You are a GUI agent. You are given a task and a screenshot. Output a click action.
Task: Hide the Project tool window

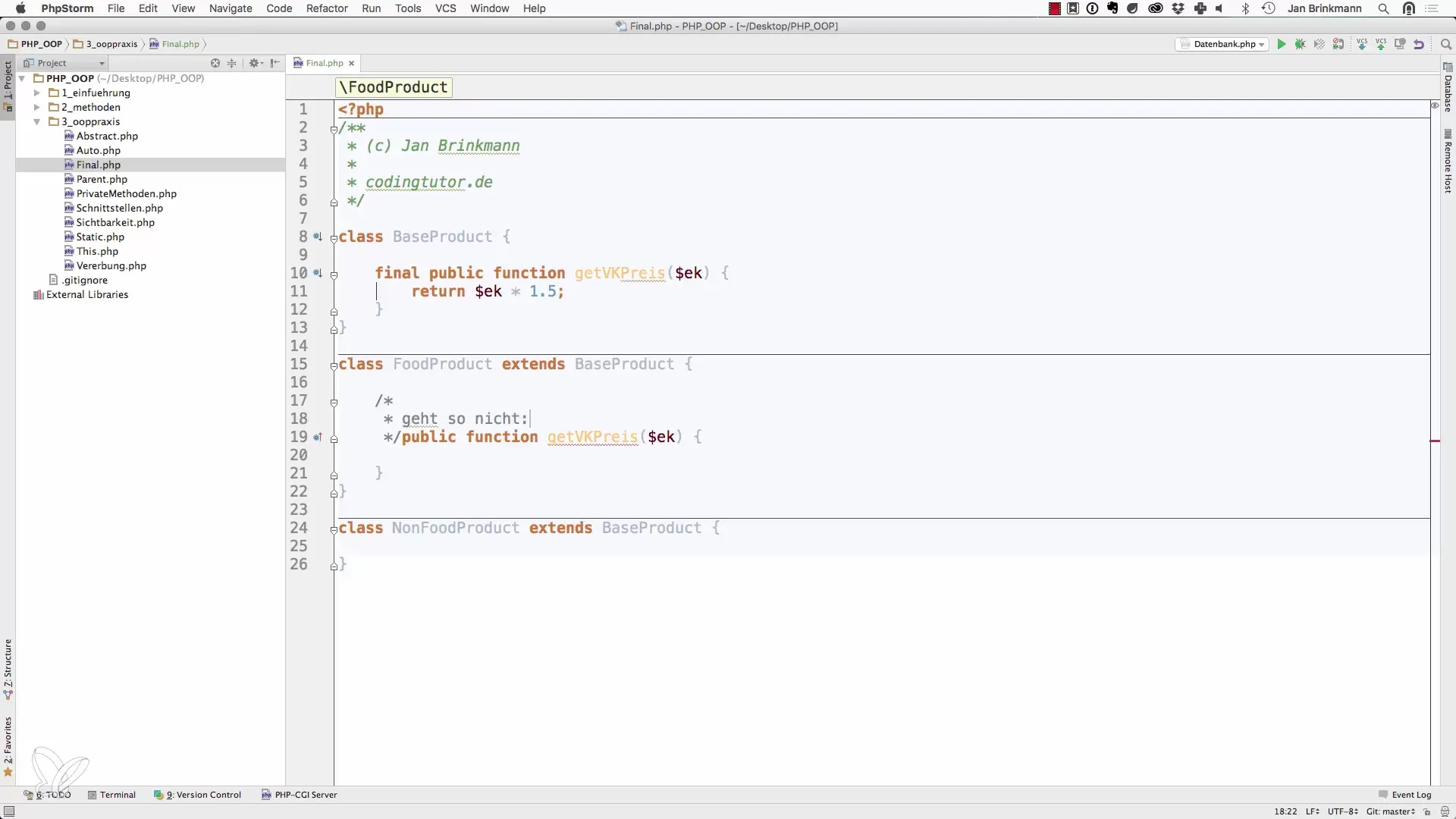pyautogui.click(x=275, y=63)
